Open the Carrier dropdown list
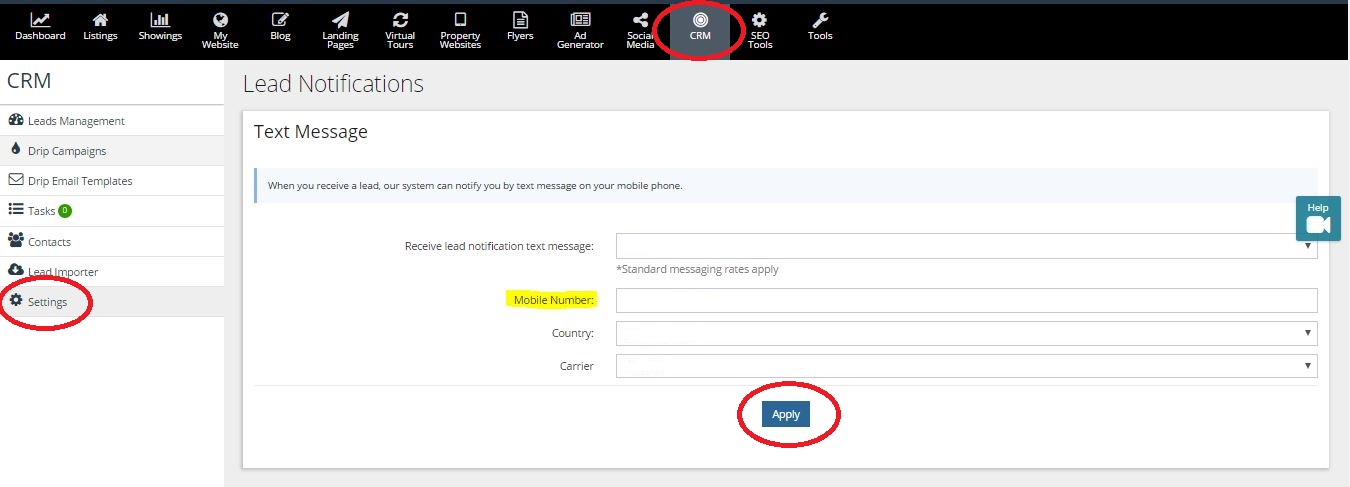The image size is (1350, 487). [x=965, y=366]
